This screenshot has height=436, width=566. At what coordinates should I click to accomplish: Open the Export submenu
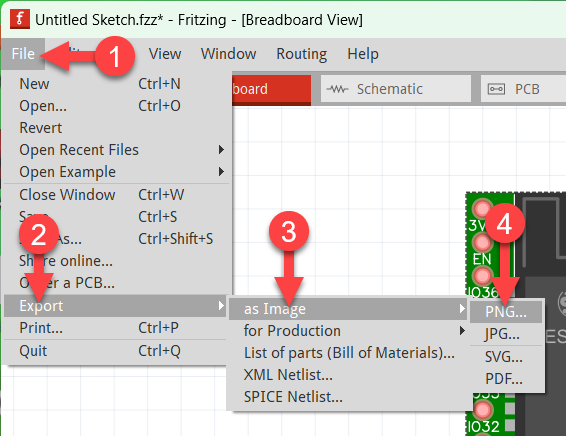(x=116, y=306)
